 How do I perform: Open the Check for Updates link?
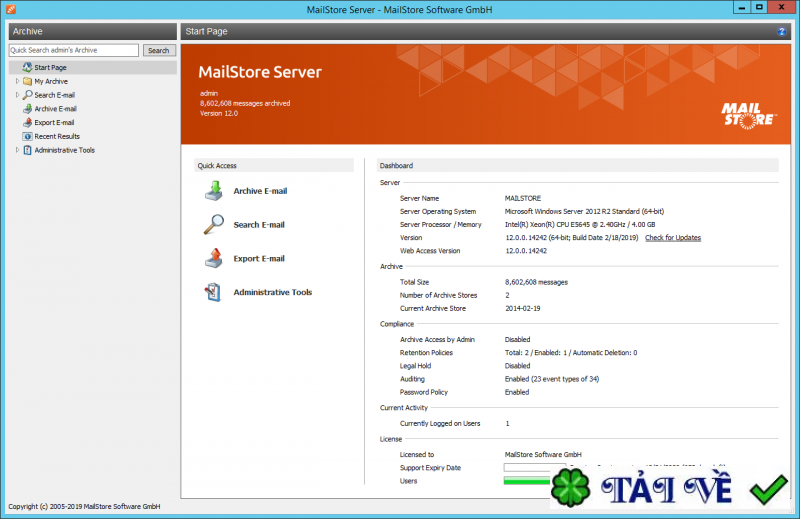(x=672, y=238)
